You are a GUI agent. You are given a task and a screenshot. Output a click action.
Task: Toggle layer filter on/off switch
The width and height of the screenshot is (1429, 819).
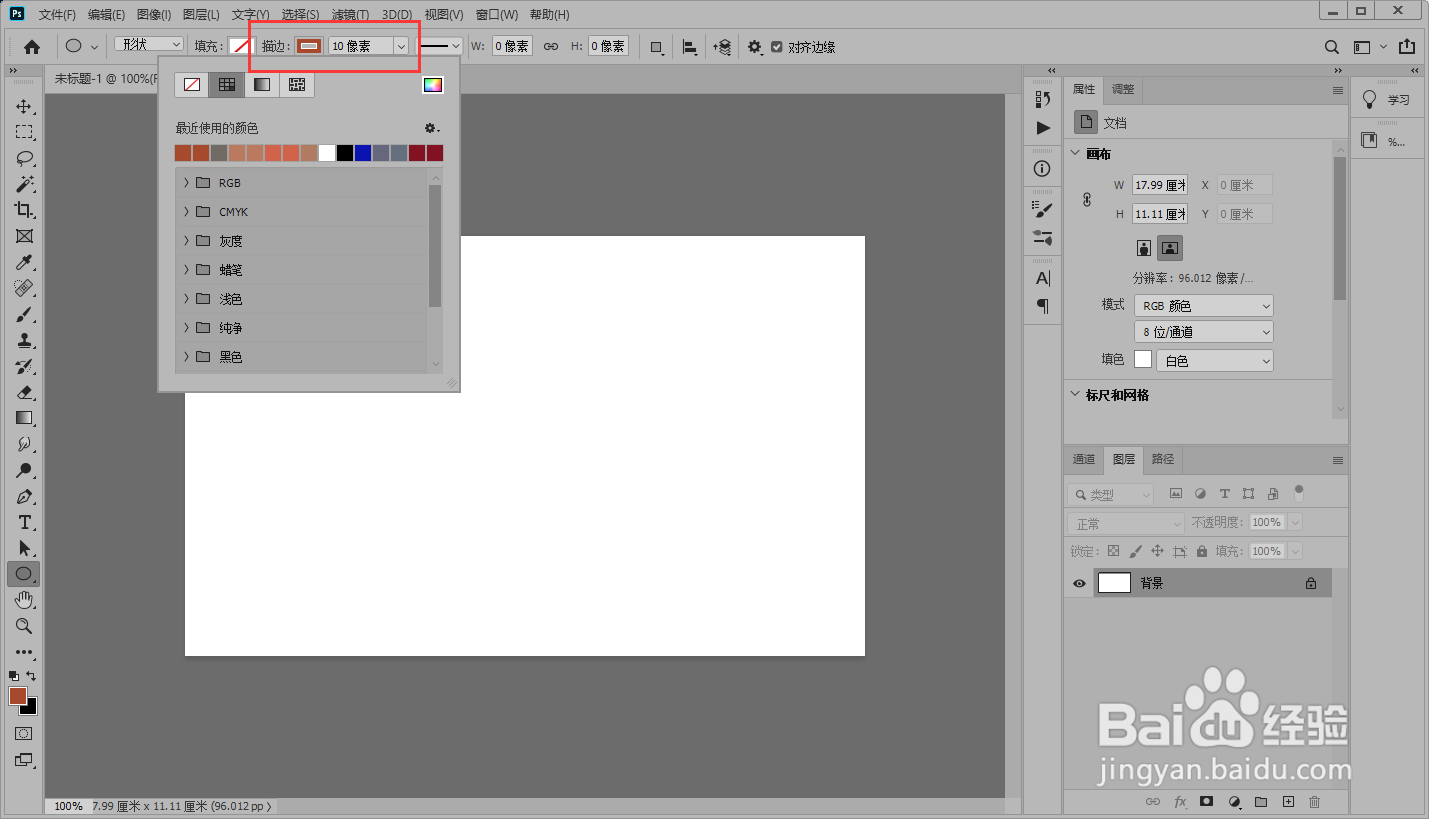(x=1299, y=492)
